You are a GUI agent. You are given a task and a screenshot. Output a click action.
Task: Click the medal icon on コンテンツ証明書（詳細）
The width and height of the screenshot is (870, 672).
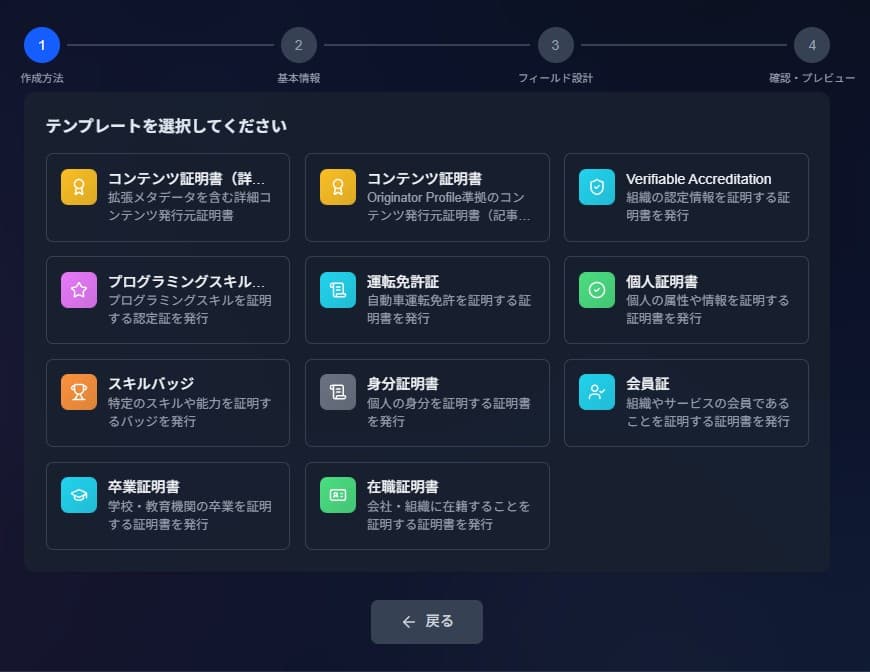(x=78, y=186)
